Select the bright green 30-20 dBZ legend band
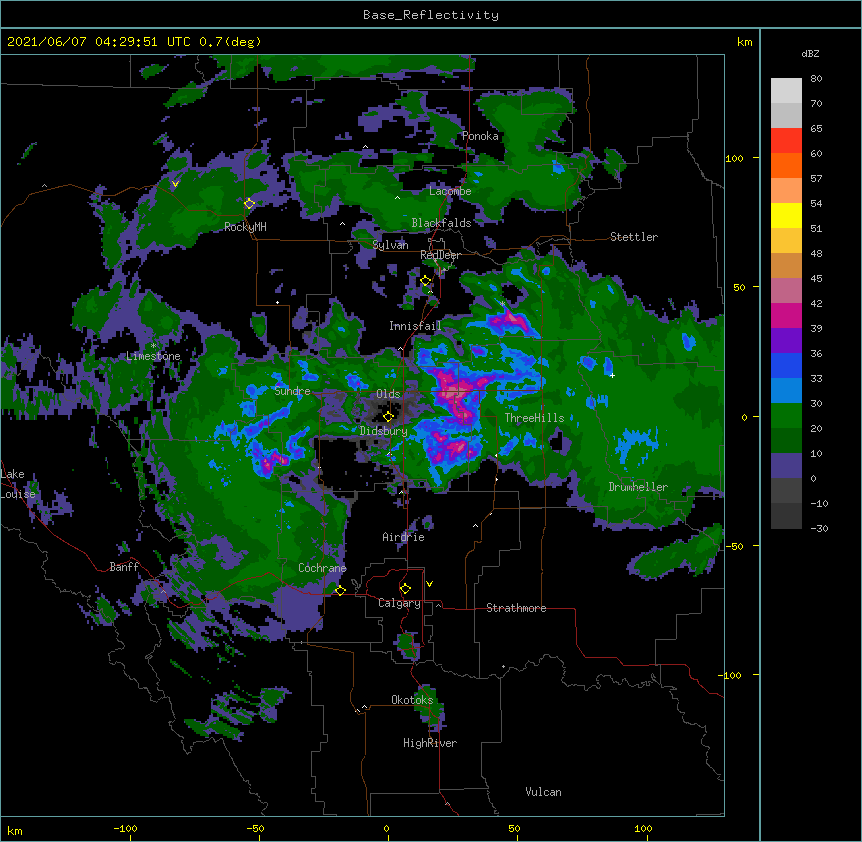862x842 pixels. [786, 416]
